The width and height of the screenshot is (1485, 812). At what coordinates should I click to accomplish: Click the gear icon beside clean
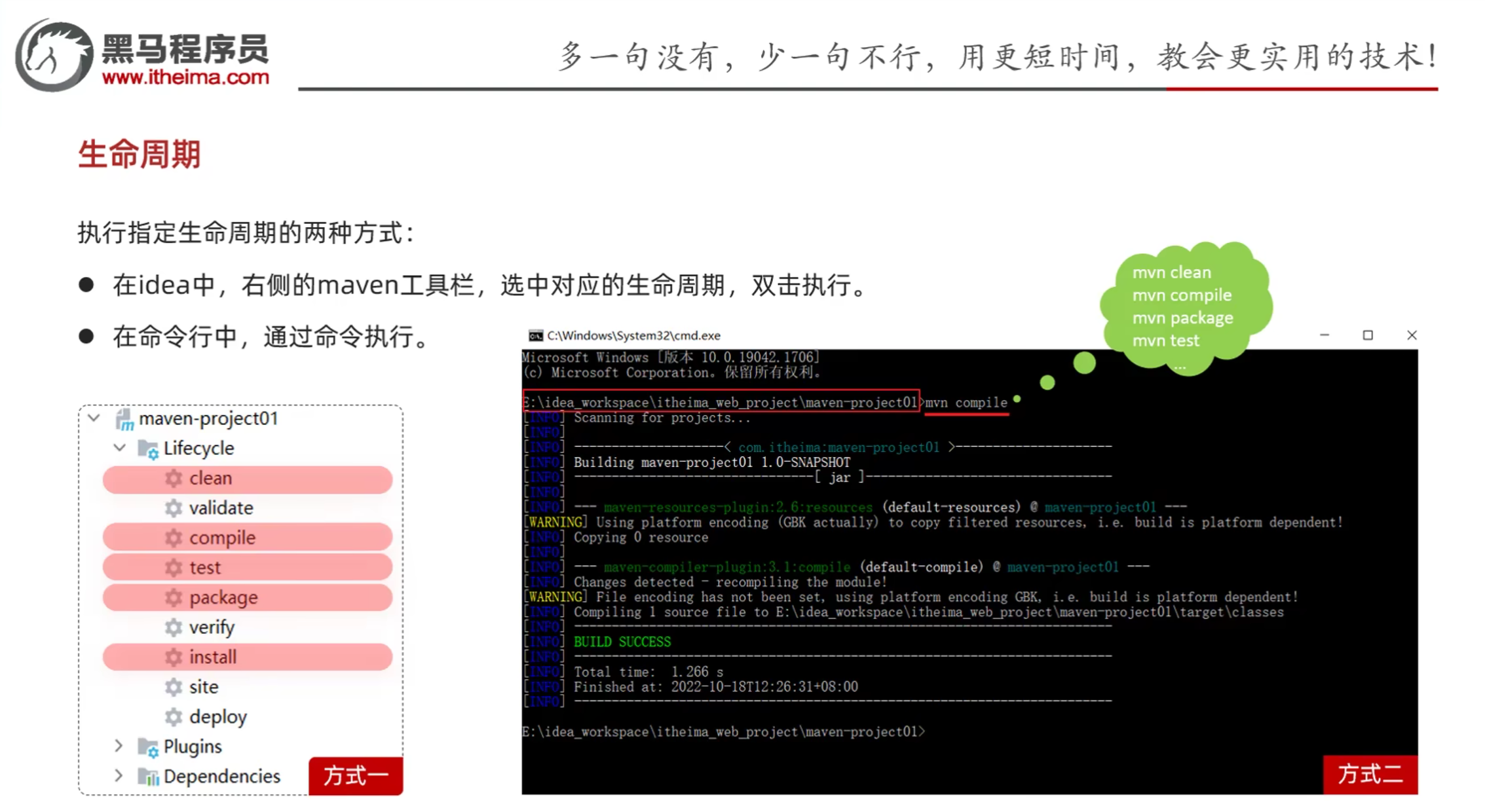174,479
